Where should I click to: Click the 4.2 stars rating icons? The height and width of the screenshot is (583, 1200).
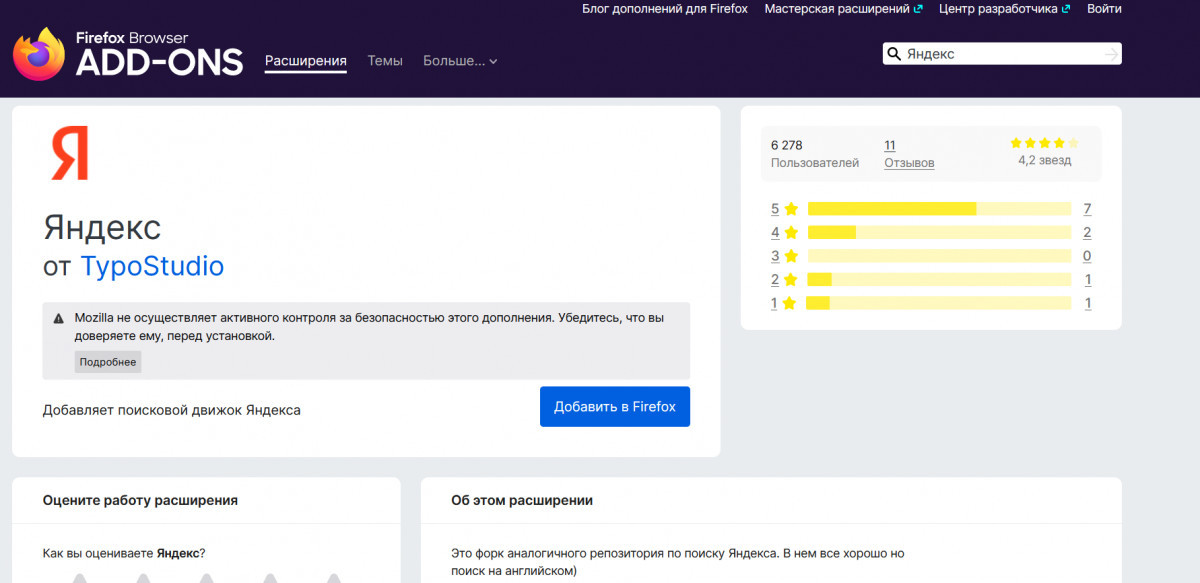tap(1044, 143)
